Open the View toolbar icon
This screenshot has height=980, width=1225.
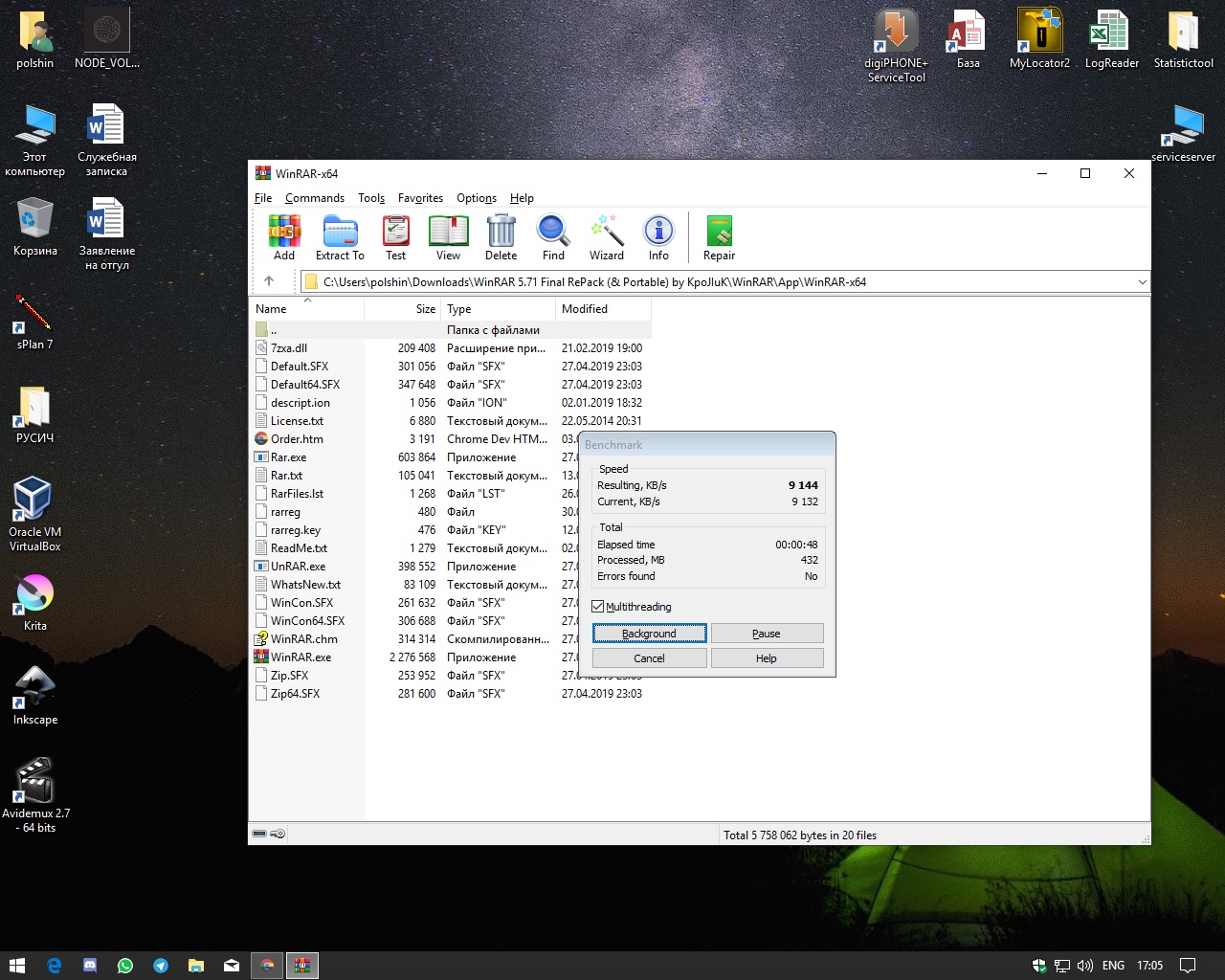tap(448, 233)
